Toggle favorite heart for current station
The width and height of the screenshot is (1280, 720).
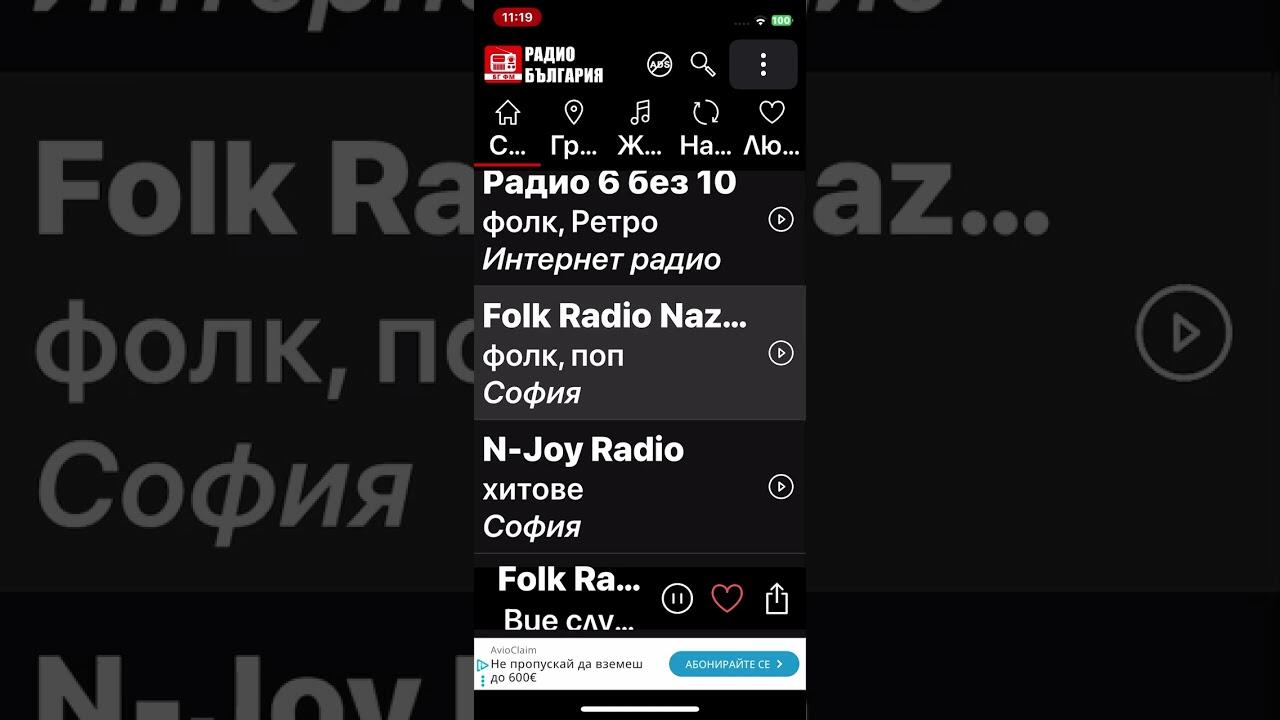727,599
